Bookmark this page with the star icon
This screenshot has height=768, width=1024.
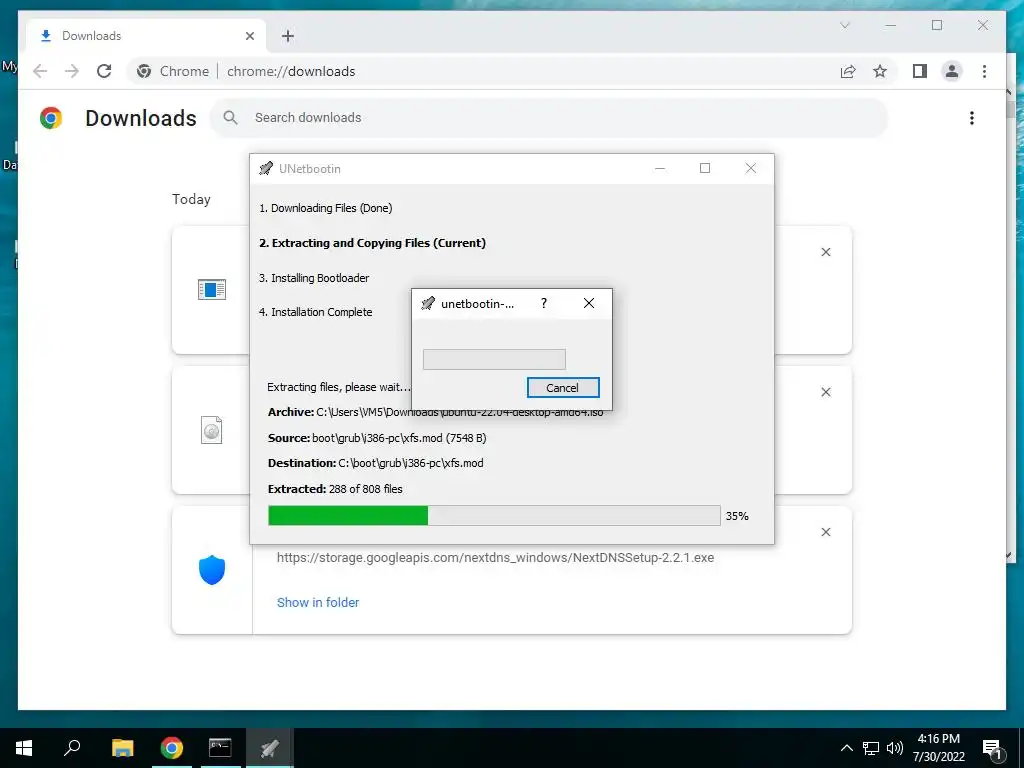click(x=880, y=71)
